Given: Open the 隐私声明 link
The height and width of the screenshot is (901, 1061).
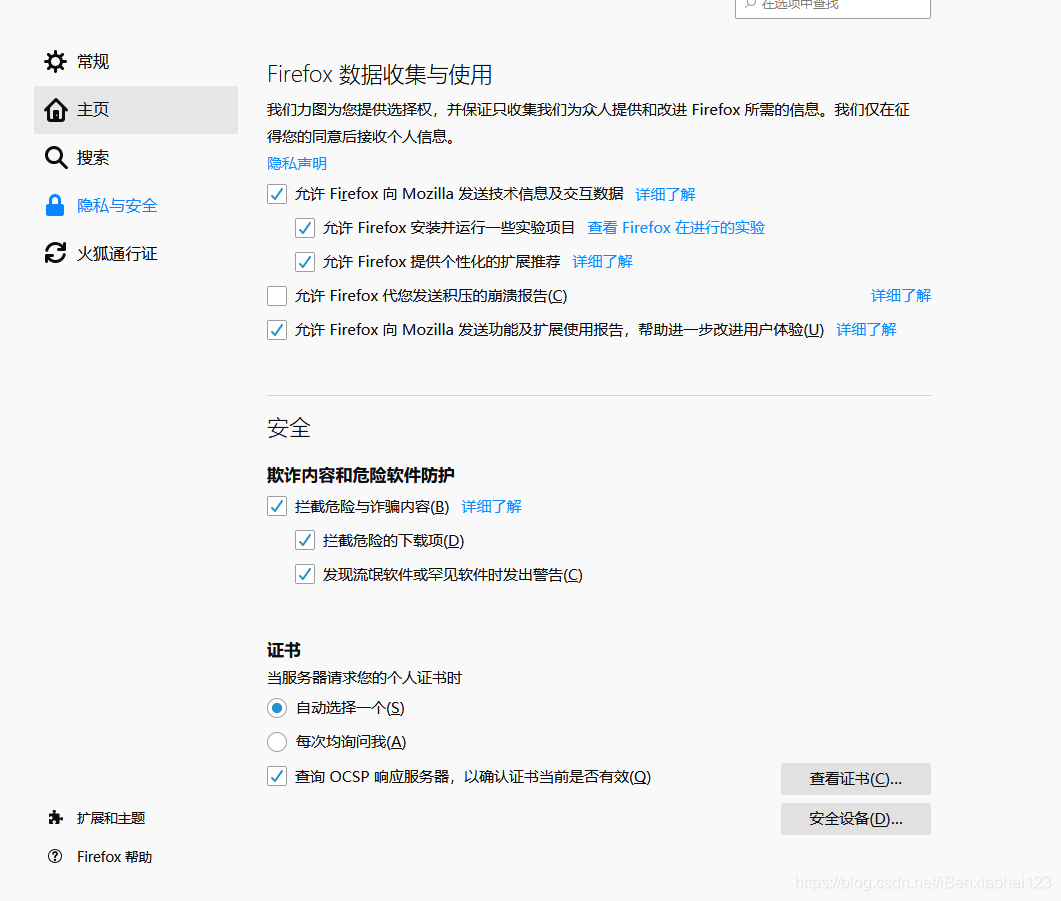Looking at the screenshot, I should [297, 163].
